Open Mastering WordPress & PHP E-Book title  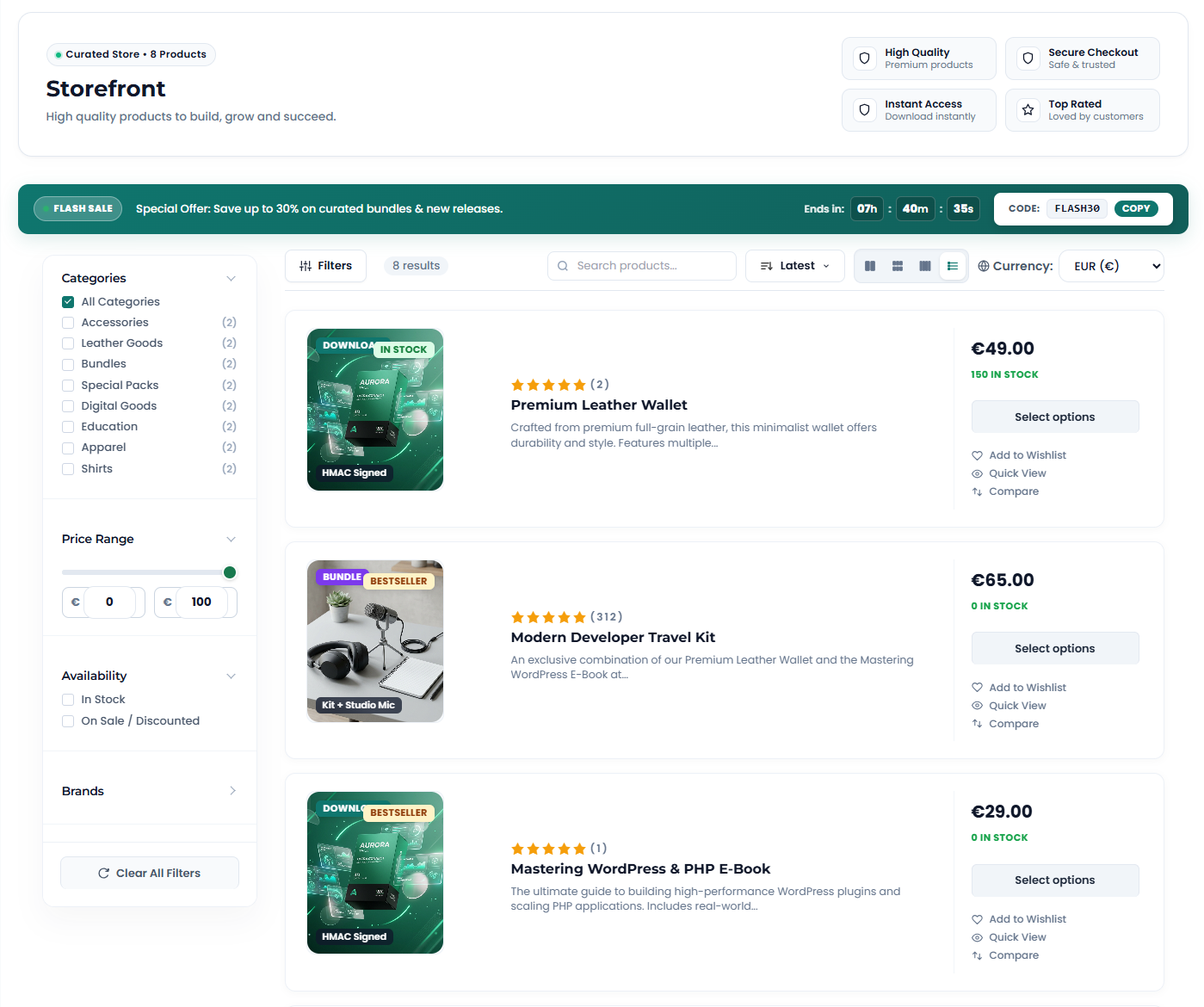click(640, 869)
